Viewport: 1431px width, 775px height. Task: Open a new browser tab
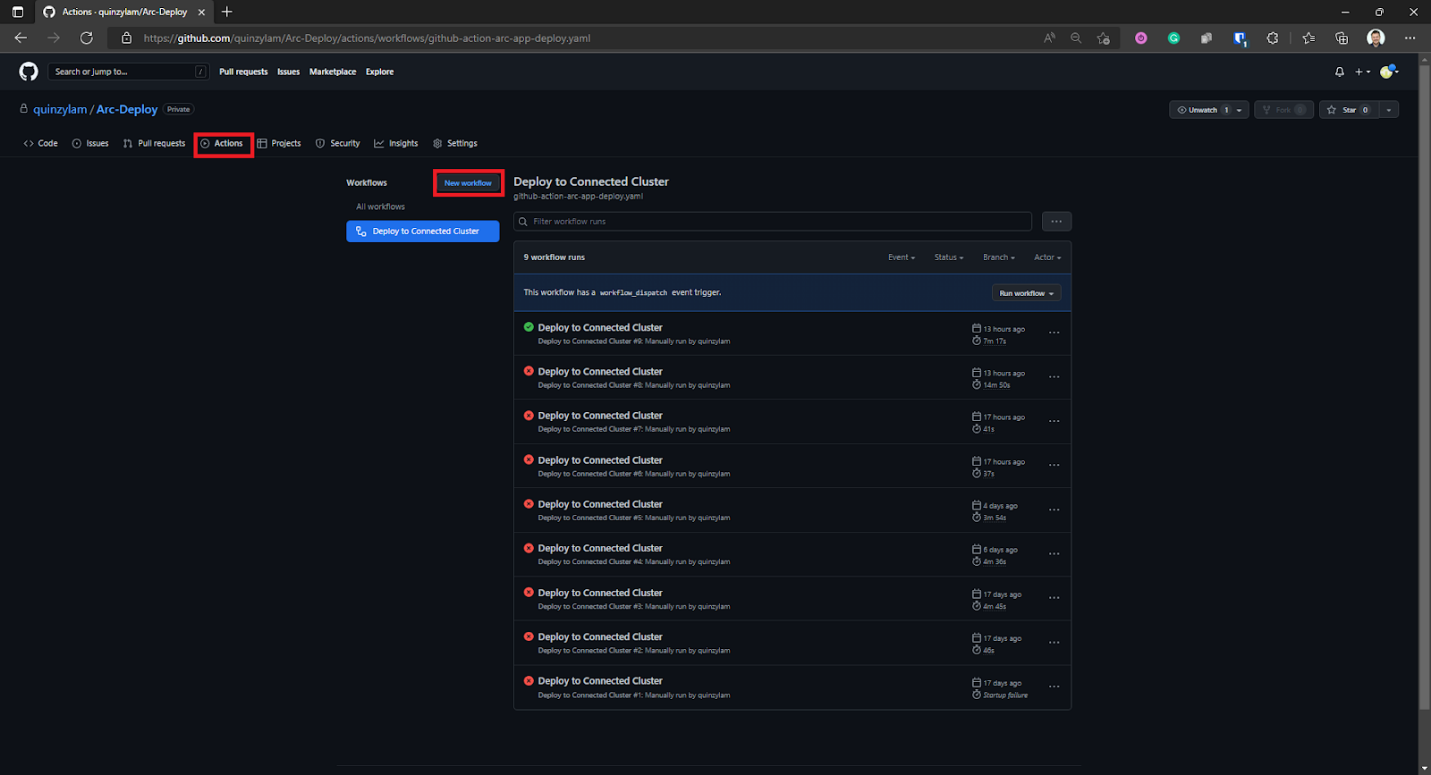pos(227,12)
